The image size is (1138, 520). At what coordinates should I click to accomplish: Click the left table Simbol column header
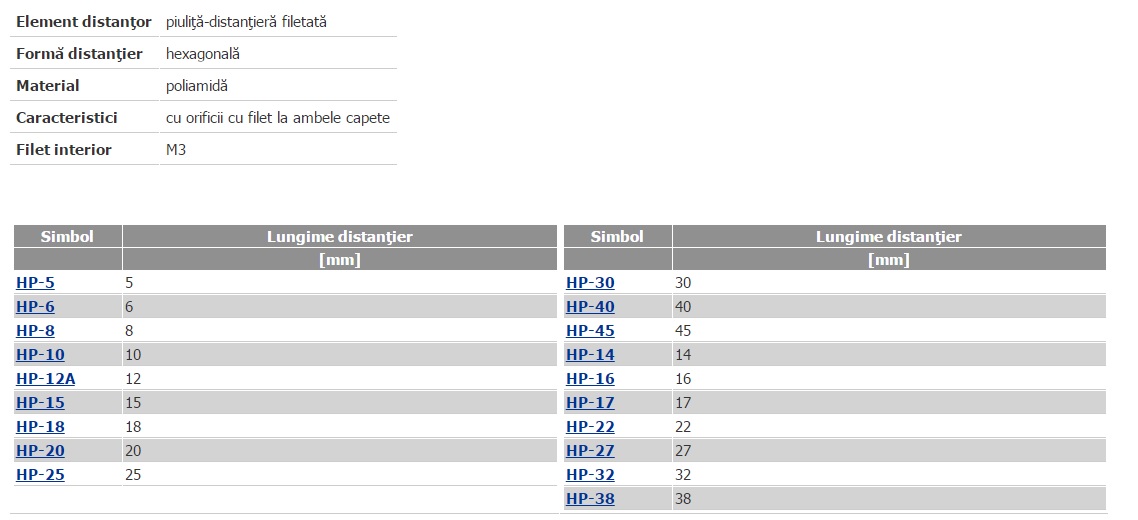pos(67,237)
